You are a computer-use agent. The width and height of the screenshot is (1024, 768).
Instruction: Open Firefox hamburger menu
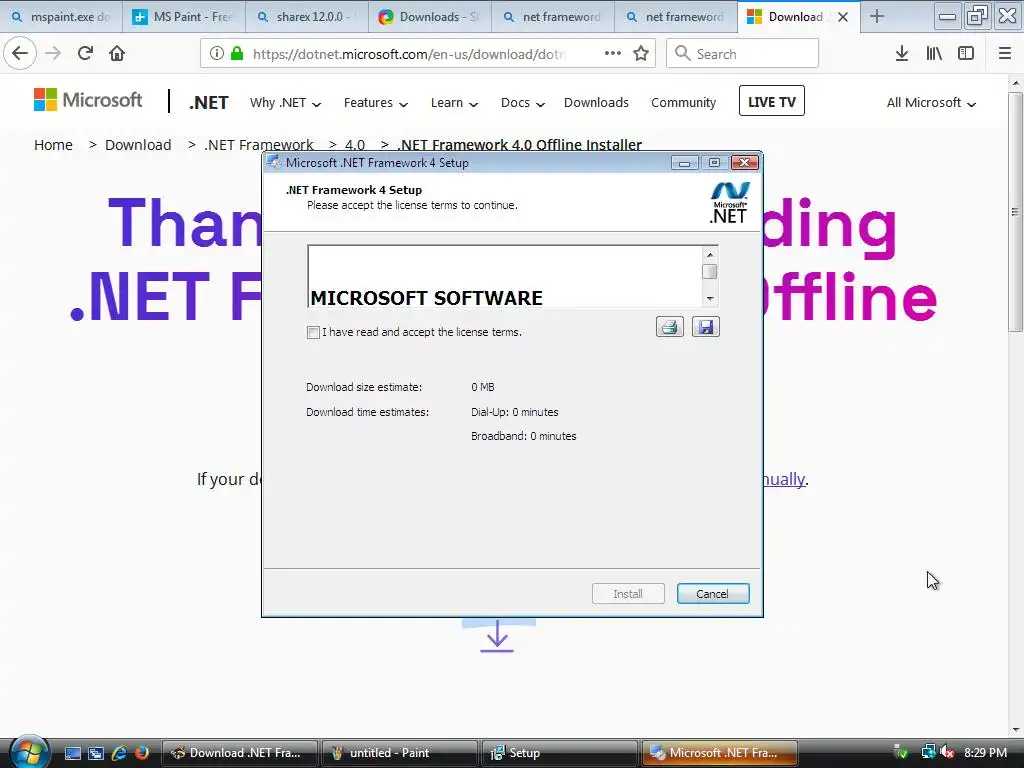1004,54
